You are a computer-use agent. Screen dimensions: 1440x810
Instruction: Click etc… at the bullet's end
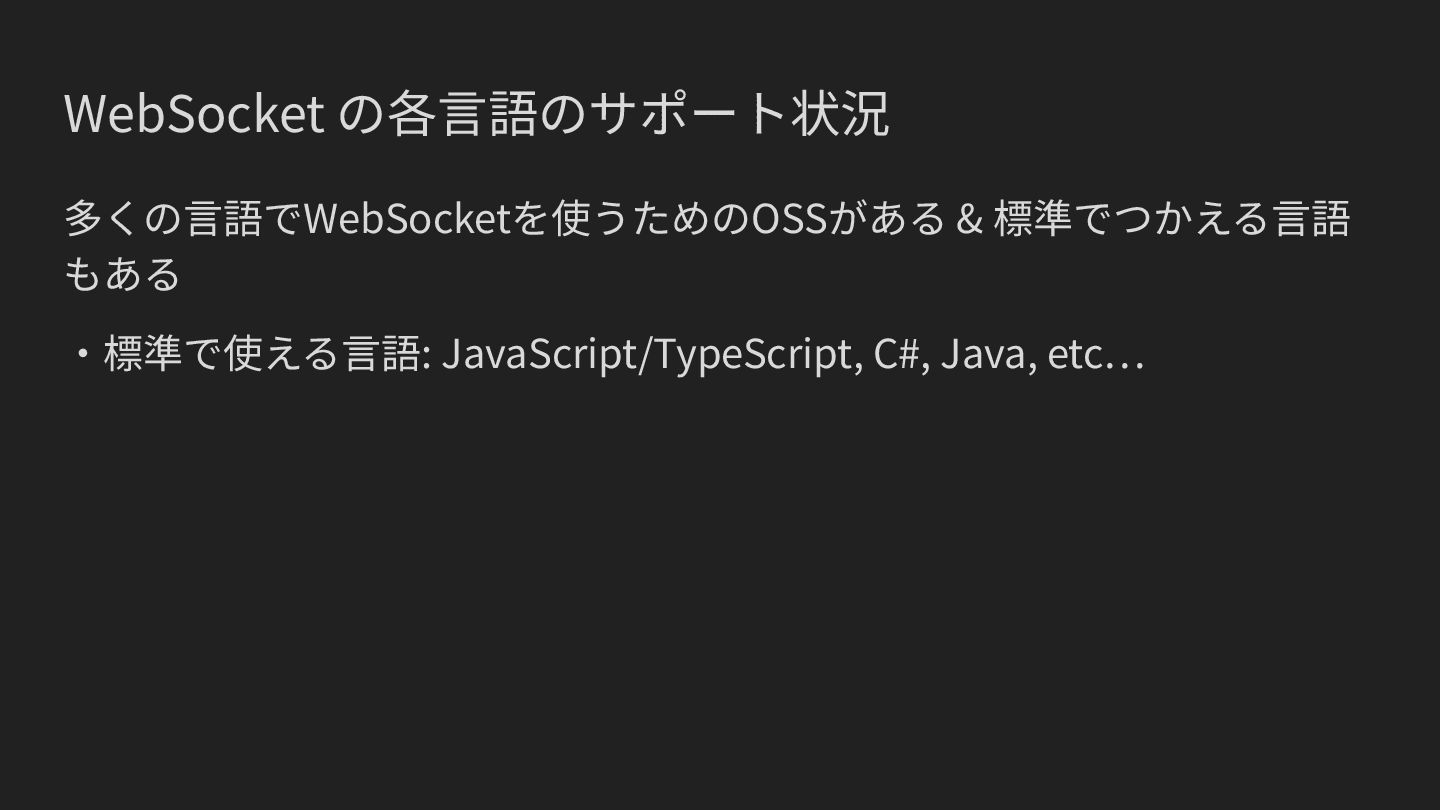(1095, 354)
